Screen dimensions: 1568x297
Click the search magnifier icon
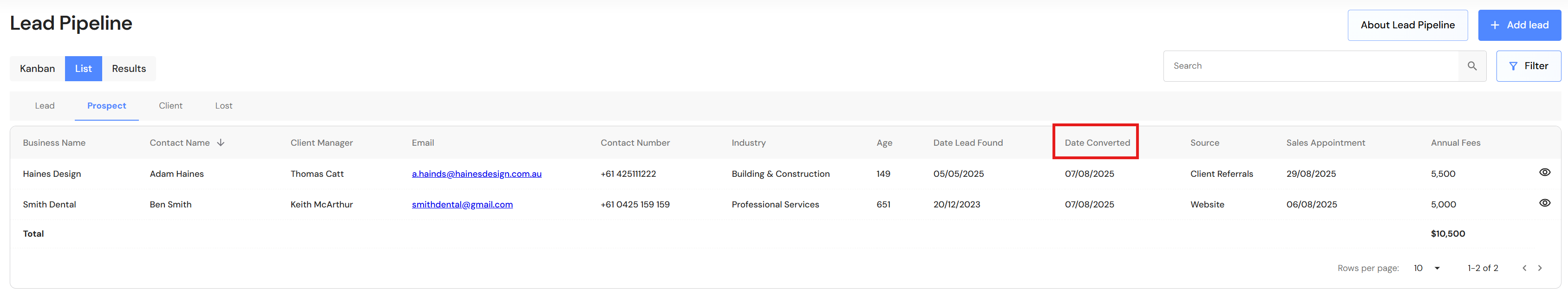click(1472, 66)
